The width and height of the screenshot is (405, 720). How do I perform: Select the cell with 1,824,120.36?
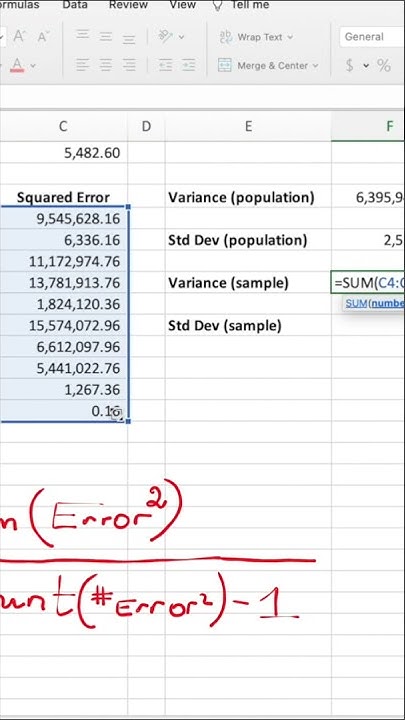[63, 304]
